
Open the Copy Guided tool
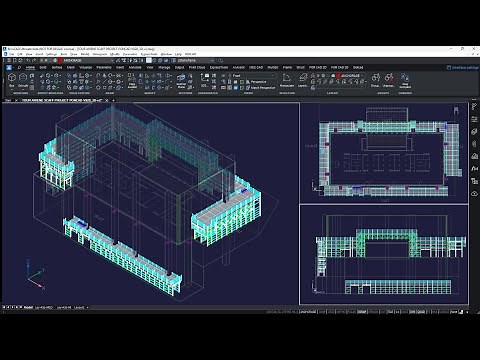point(132,80)
